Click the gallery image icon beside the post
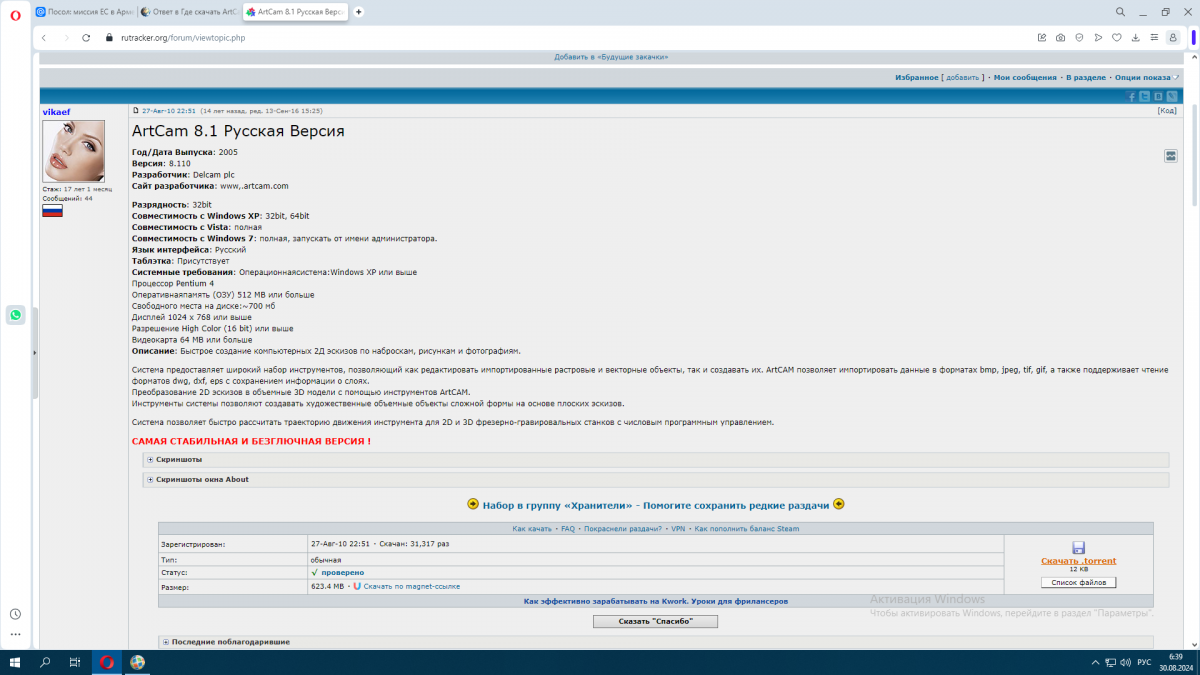The image size is (1200, 675). (x=1170, y=156)
